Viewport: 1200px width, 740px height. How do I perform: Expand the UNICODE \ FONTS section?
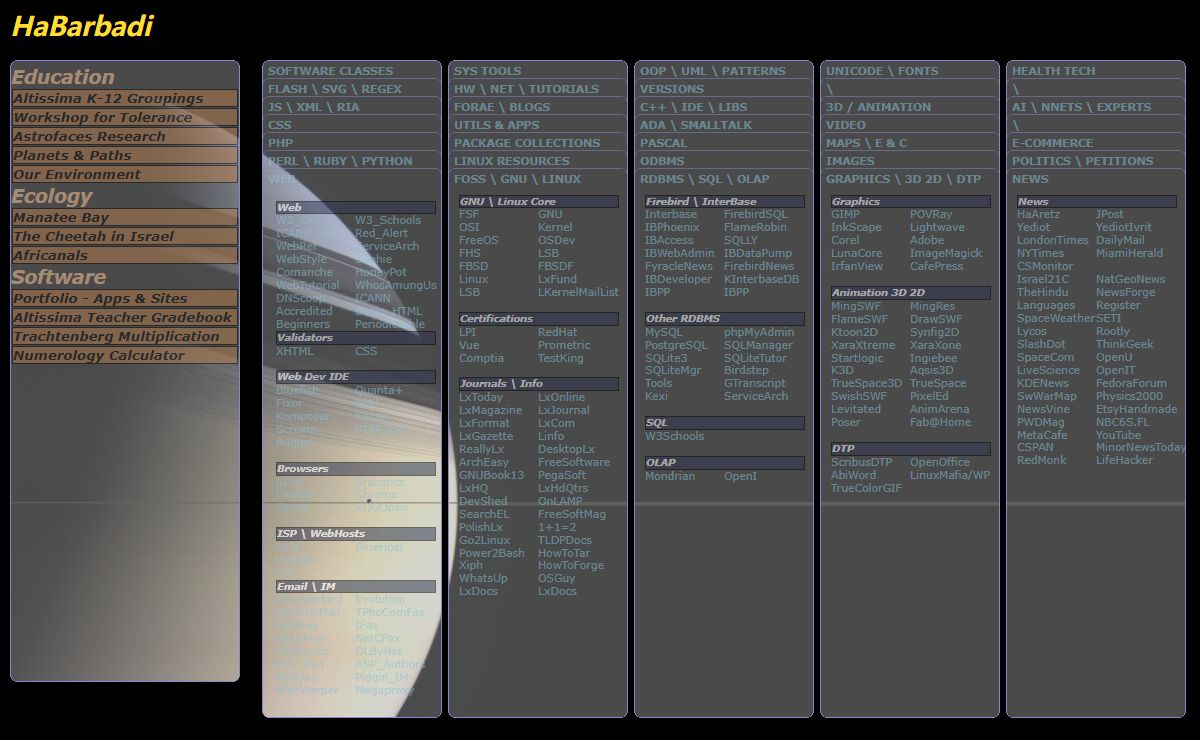pyautogui.click(x=909, y=71)
